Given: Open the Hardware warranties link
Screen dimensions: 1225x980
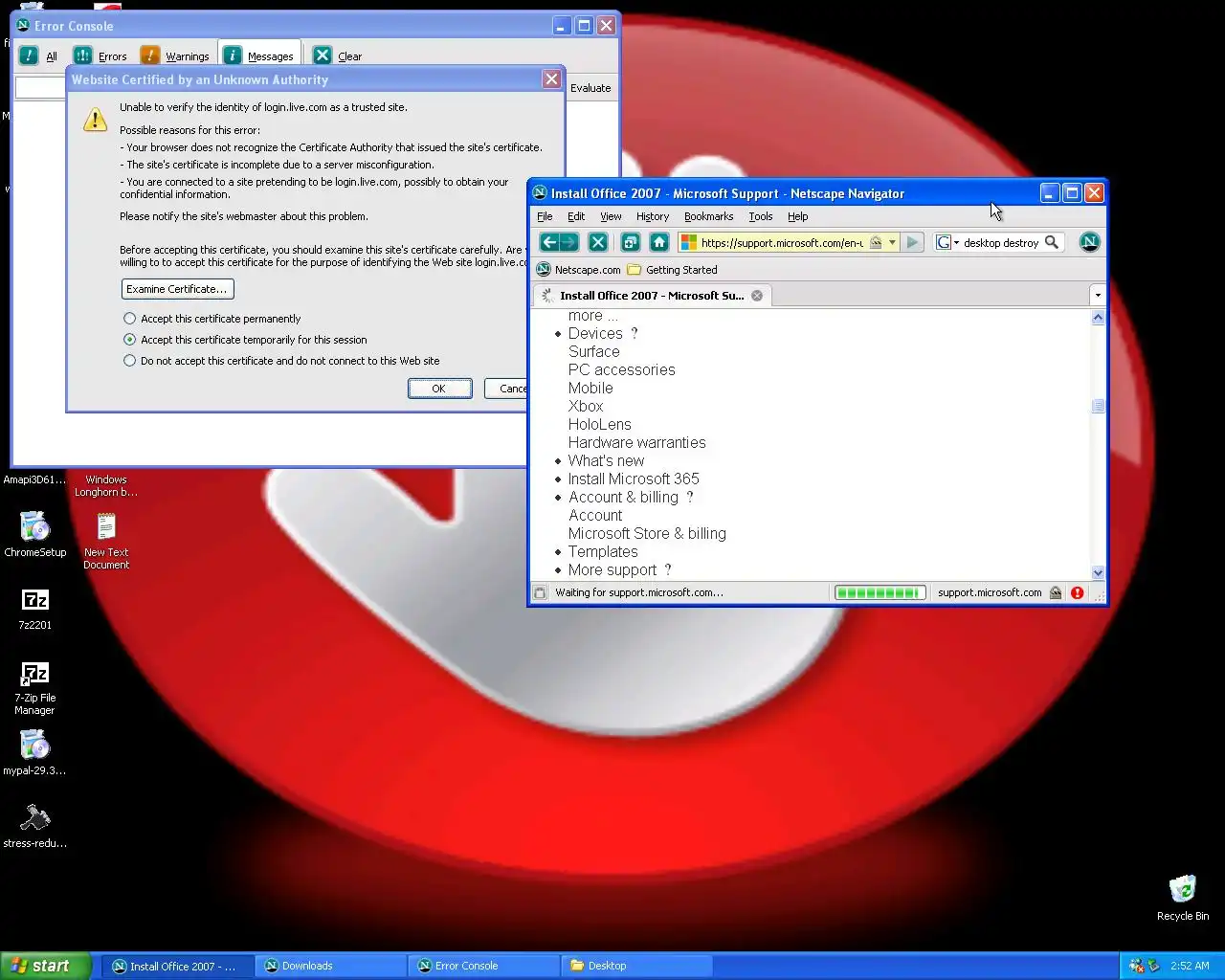Looking at the screenshot, I should [637, 442].
